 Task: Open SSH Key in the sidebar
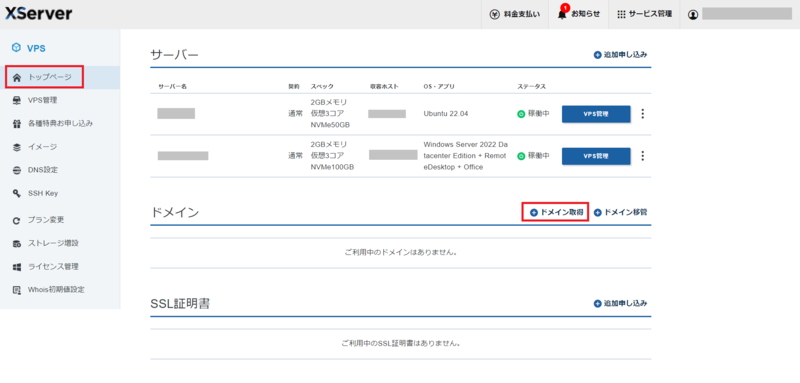60,193
